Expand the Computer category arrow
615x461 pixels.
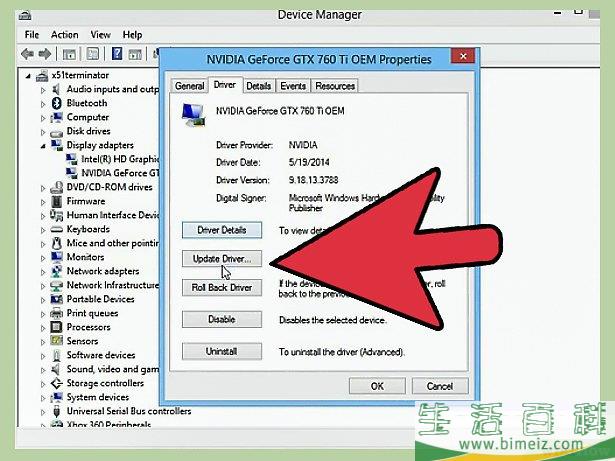click(x=43, y=118)
